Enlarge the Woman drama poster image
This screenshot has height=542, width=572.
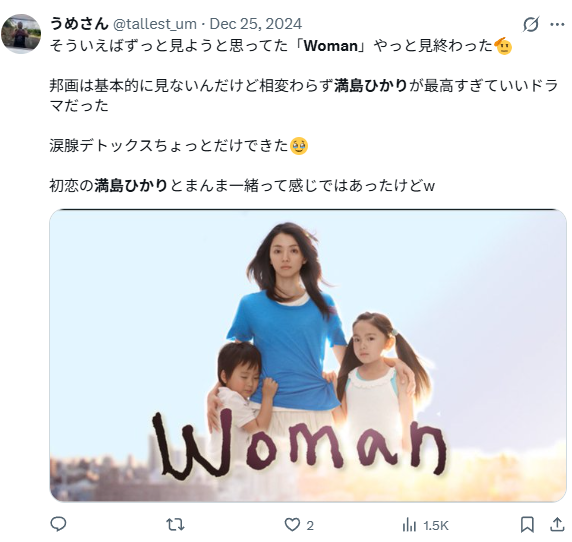(x=308, y=355)
